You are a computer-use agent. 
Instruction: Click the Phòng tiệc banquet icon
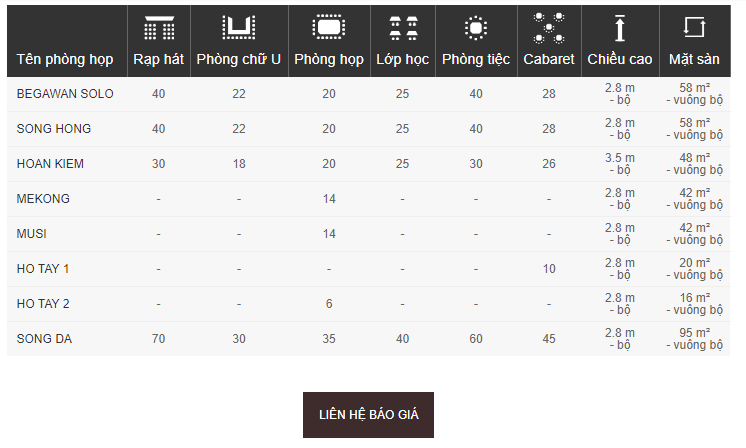[x=476, y=27]
